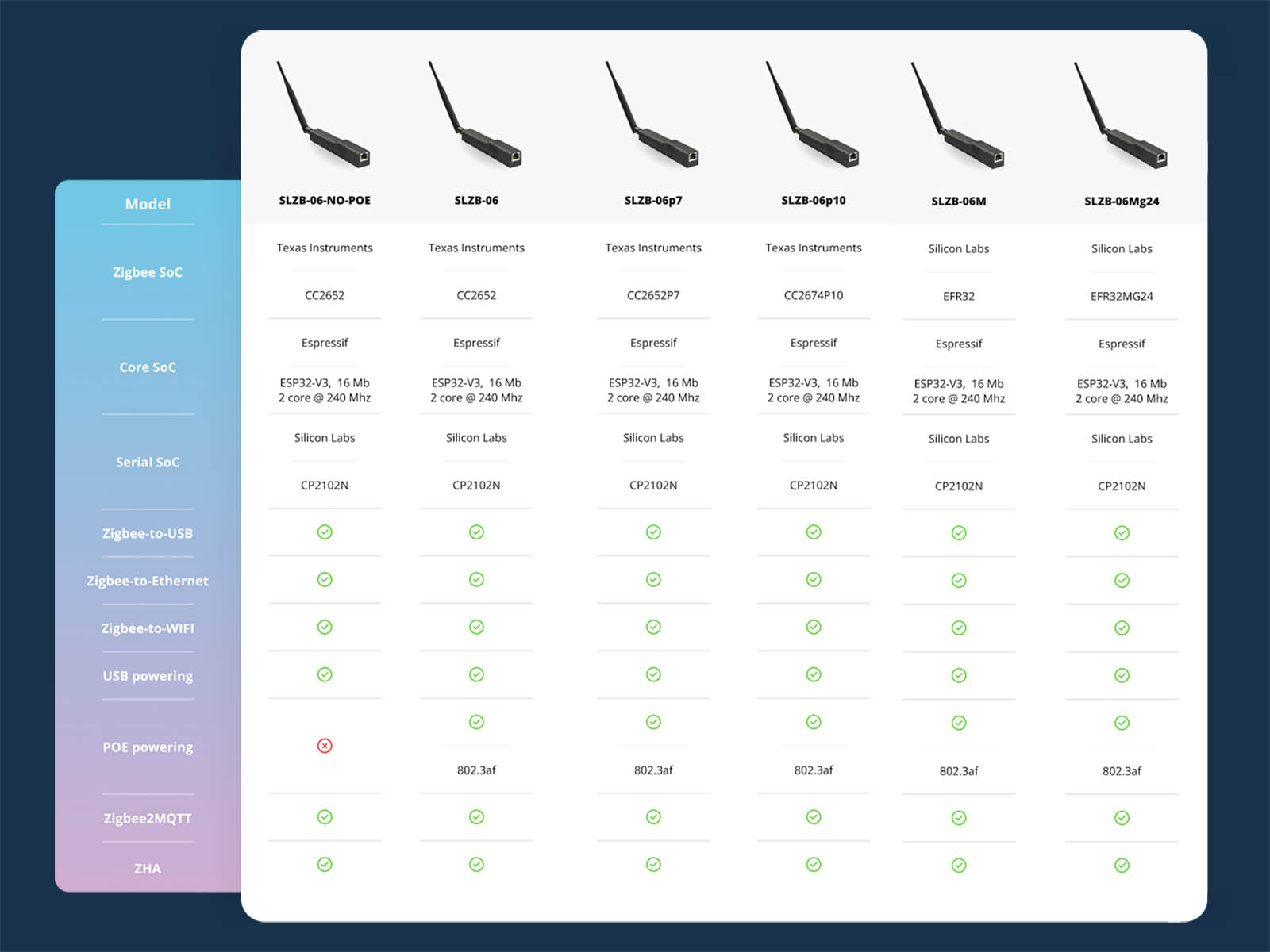Click the EFR32MG24 chip cell
1270x952 pixels.
coord(1122,296)
